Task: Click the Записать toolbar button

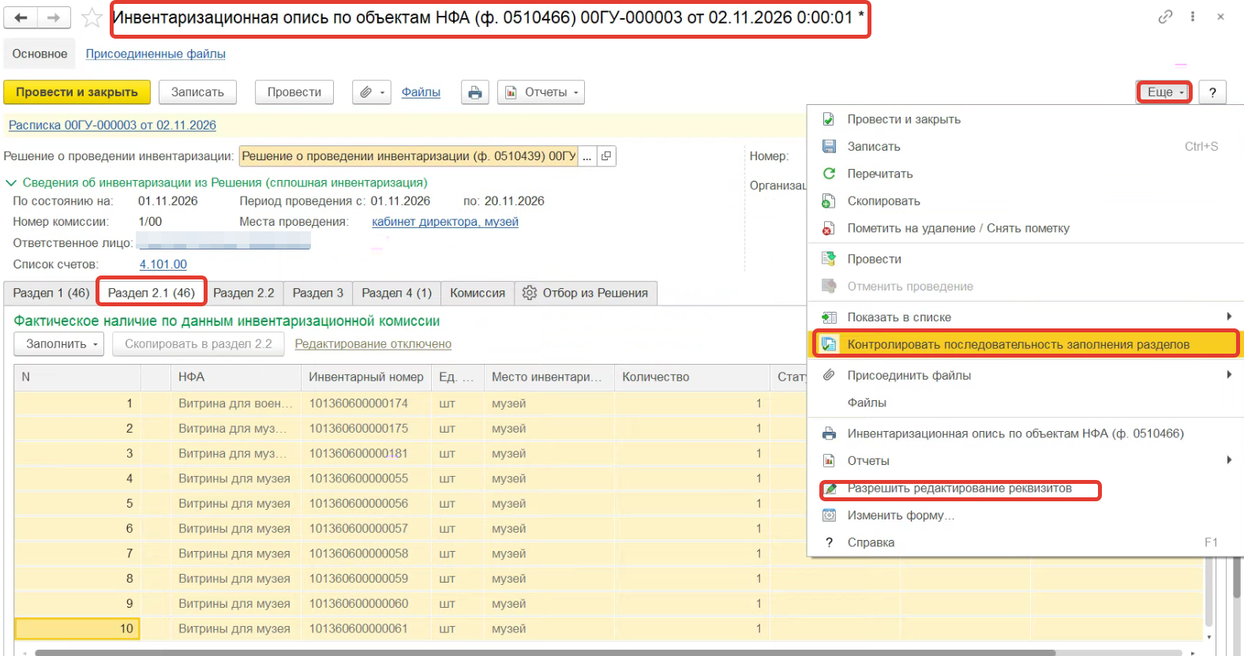Action: (x=198, y=92)
